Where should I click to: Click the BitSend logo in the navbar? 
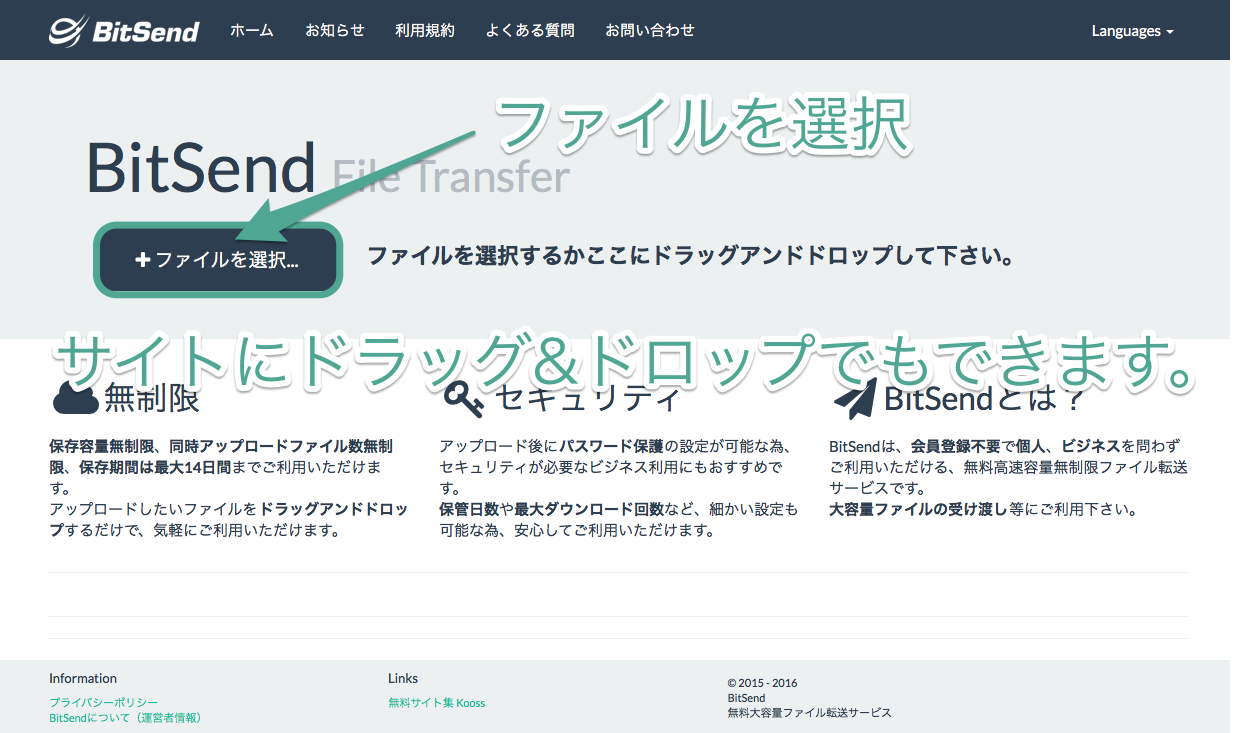[x=124, y=31]
